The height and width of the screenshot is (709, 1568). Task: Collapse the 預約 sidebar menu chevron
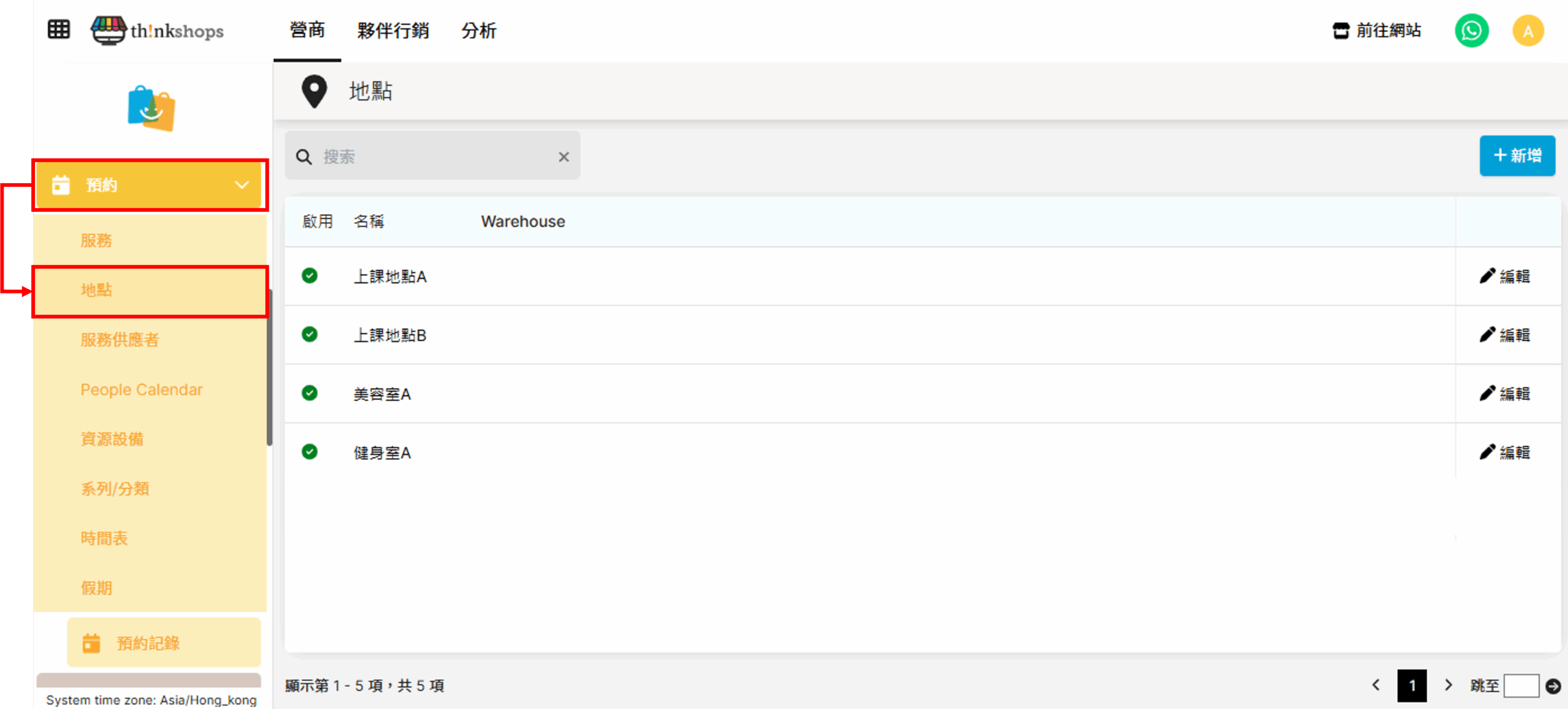(242, 185)
